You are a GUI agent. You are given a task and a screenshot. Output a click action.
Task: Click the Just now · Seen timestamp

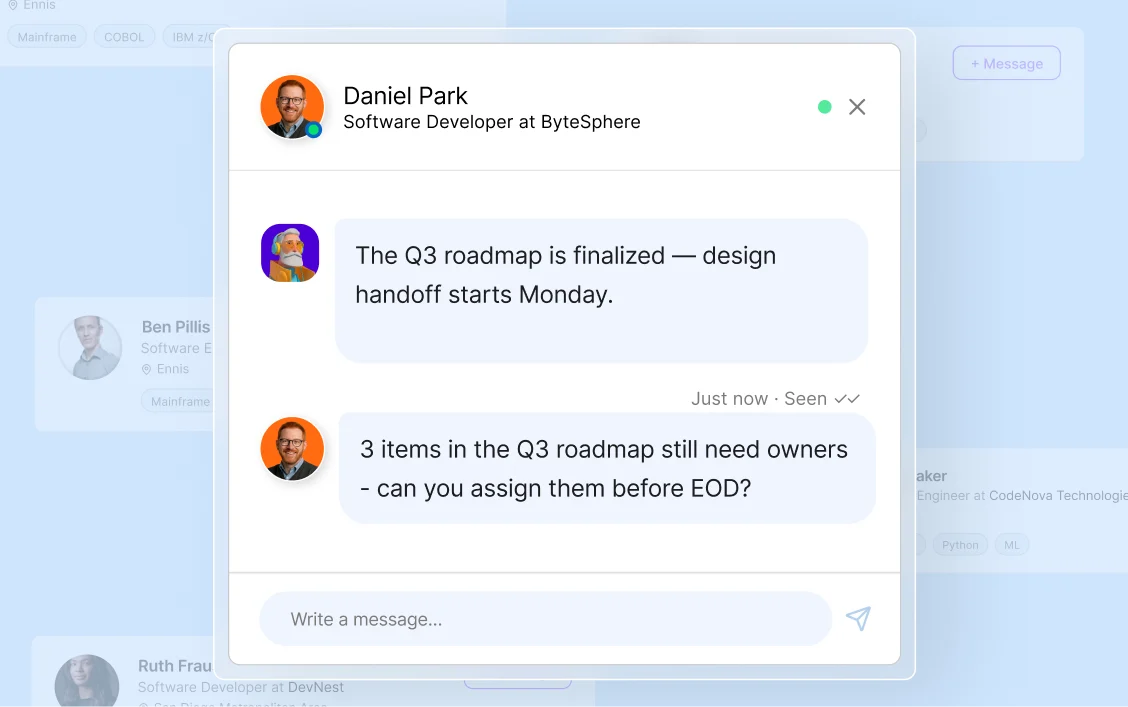click(x=759, y=398)
